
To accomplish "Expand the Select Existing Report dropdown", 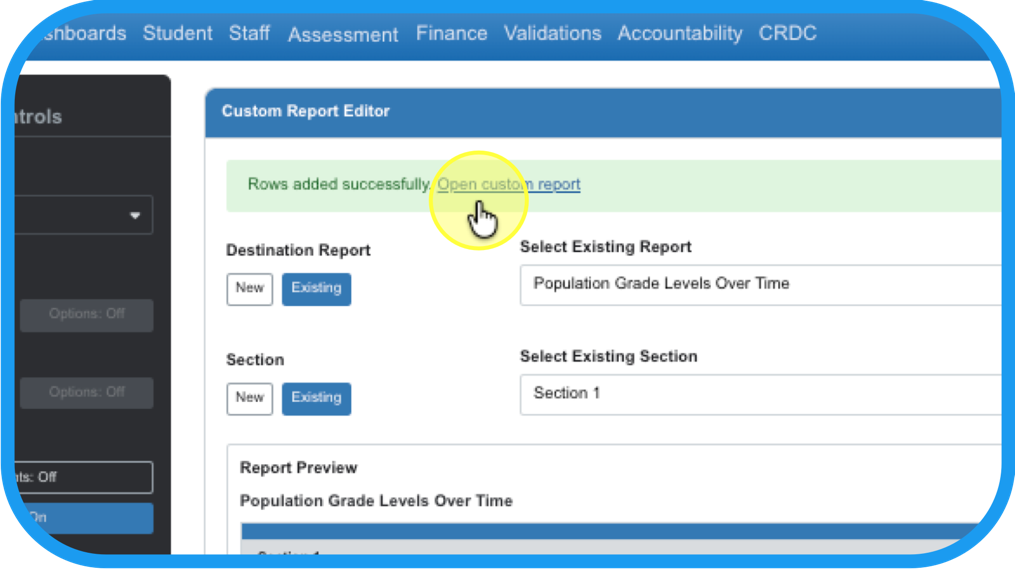I will pos(760,284).
